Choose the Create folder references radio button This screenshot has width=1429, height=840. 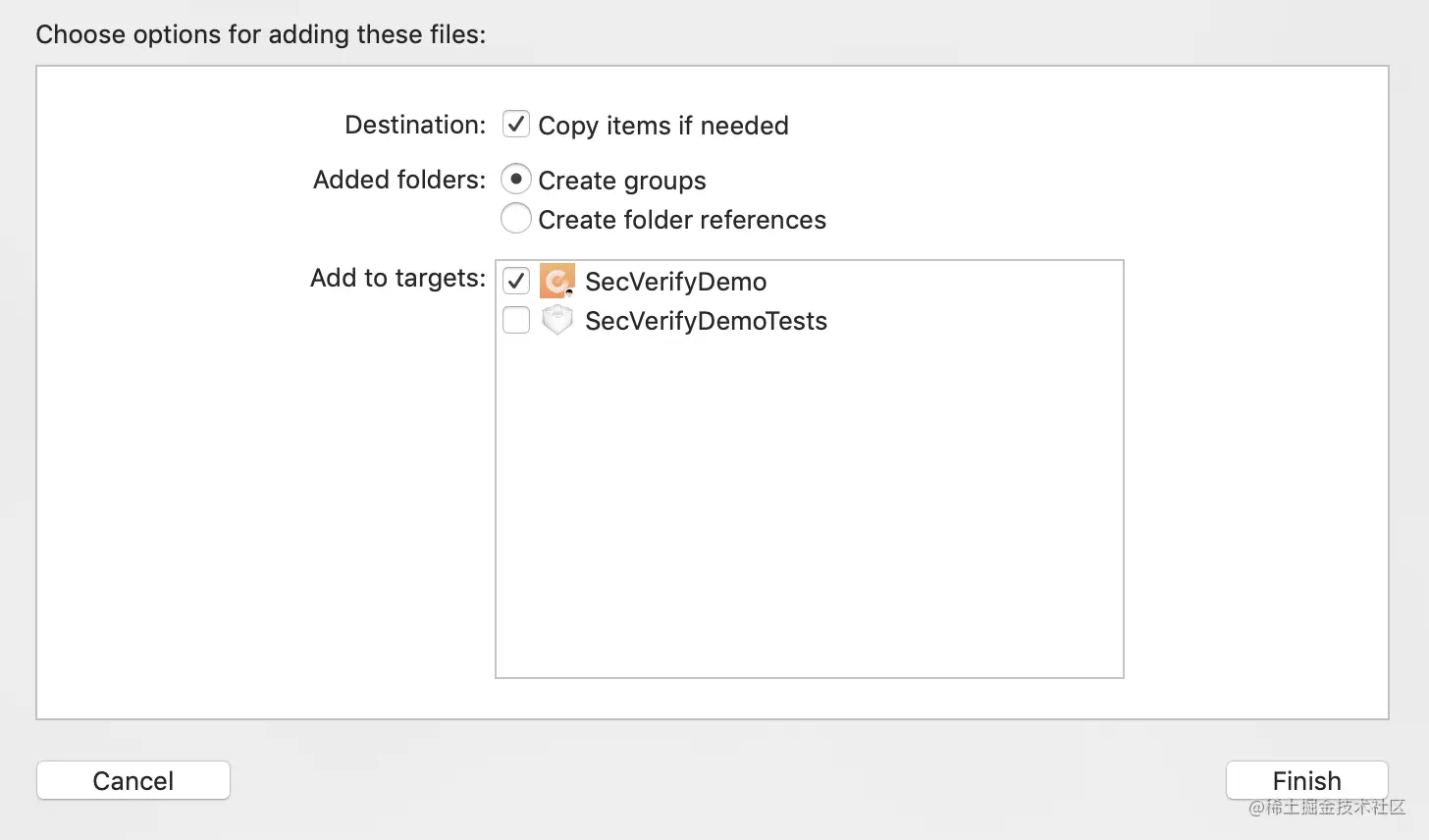point(516,219)
